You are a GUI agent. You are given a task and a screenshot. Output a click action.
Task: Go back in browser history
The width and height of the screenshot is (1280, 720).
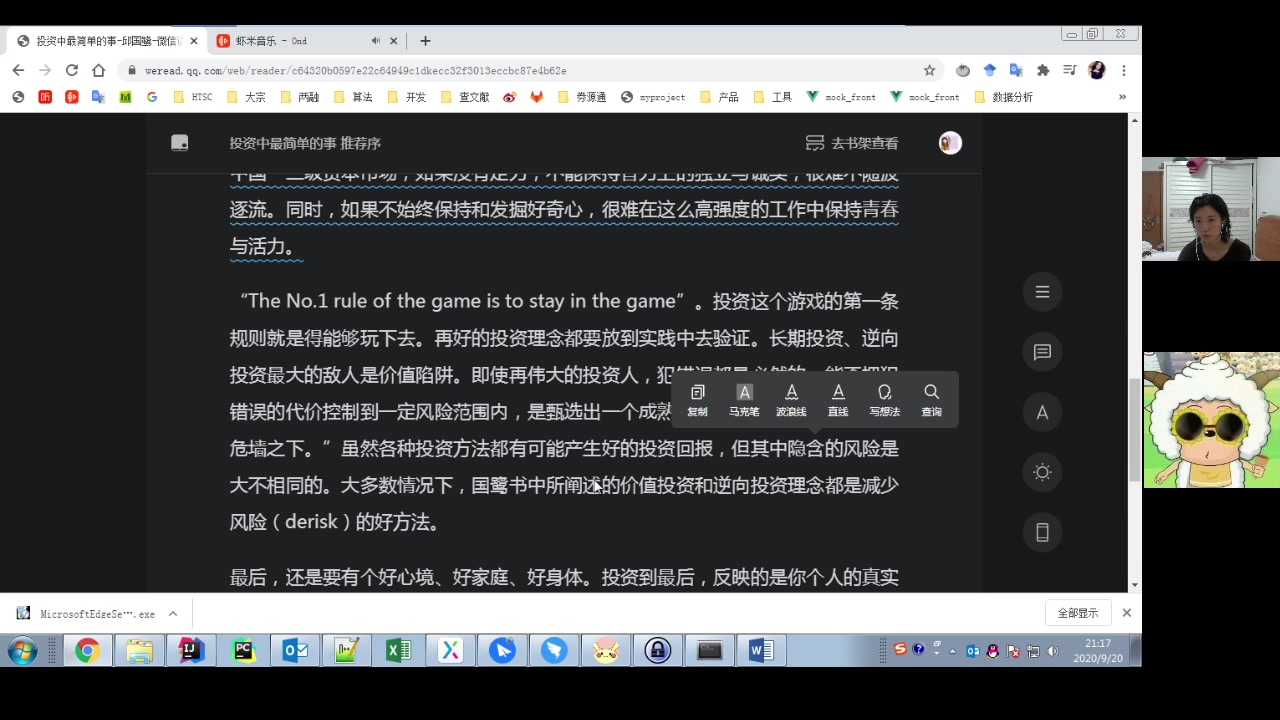click(18, 70)
